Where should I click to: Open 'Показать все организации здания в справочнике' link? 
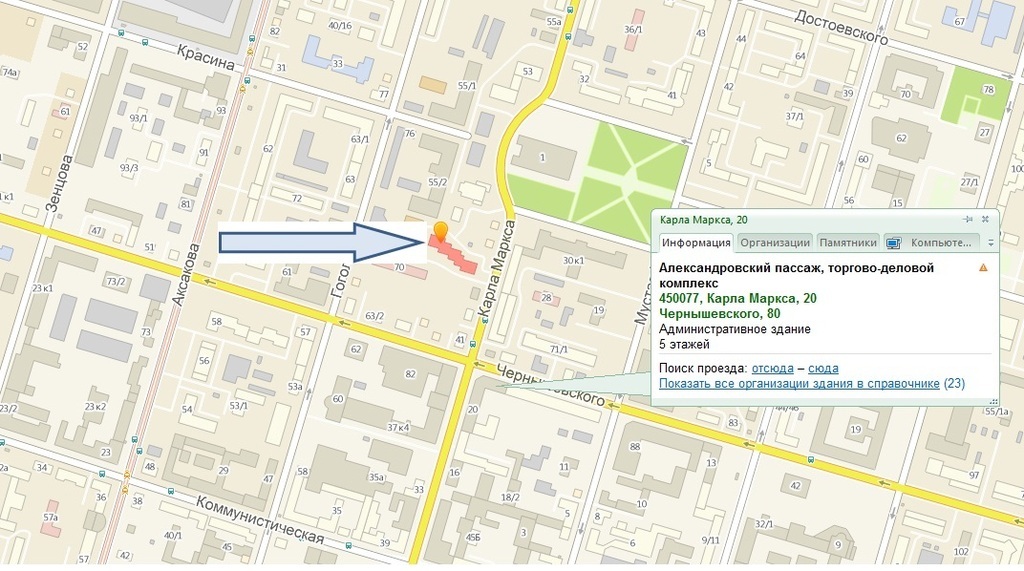click(798, 383)
